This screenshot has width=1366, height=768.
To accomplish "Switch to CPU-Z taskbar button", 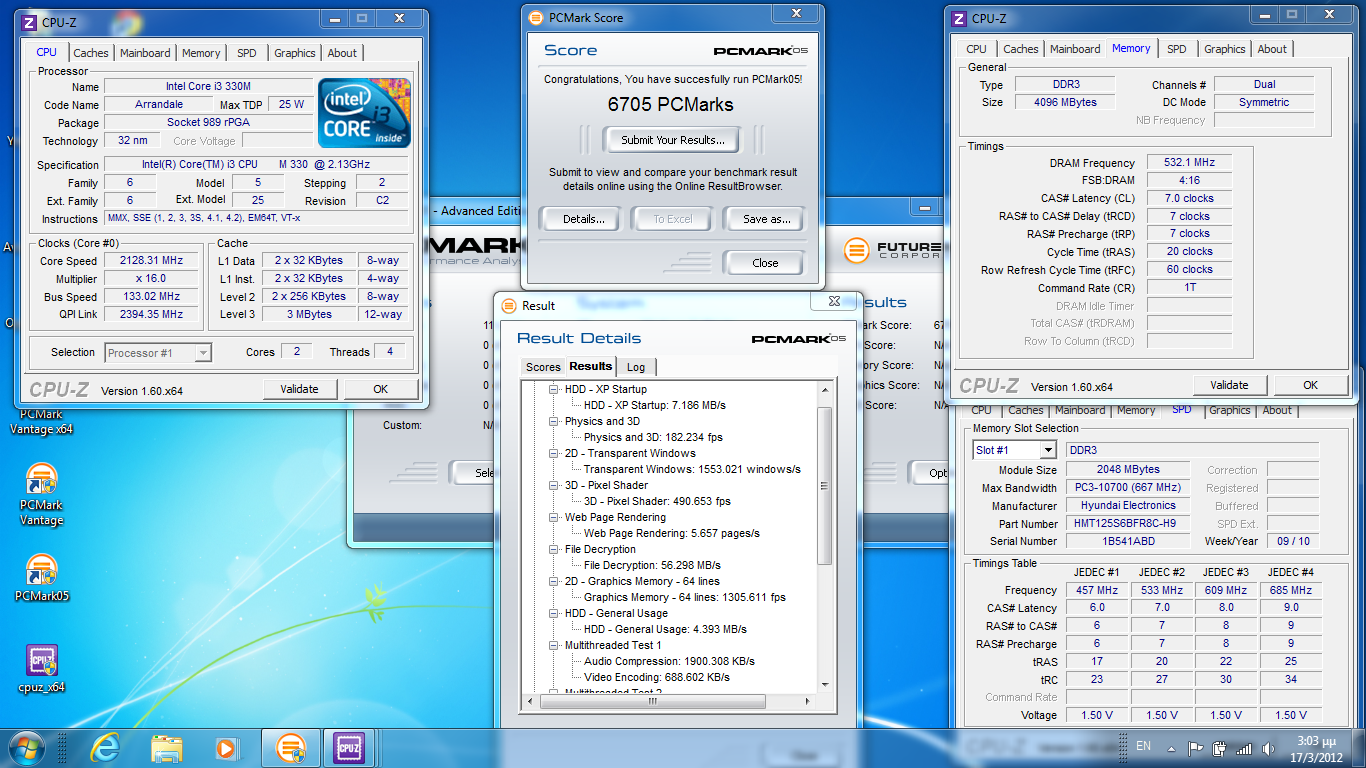I will tap(349, 747).
